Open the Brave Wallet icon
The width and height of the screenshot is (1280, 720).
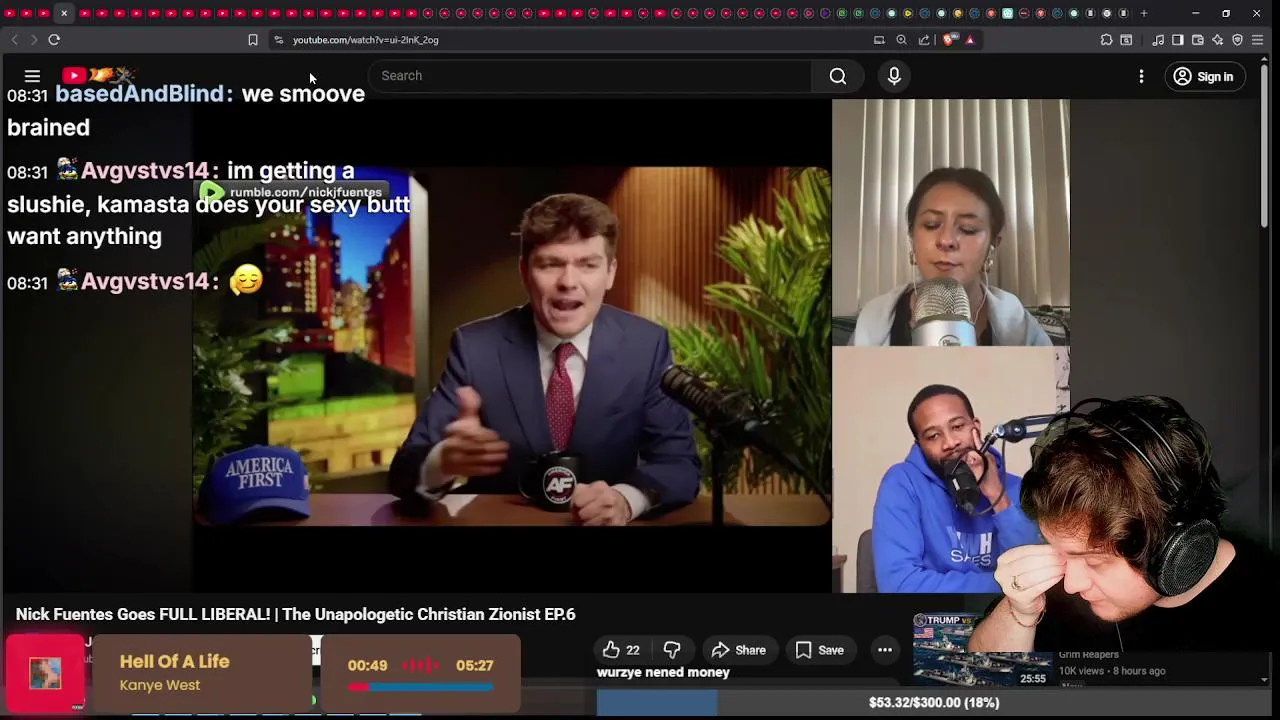pyautogui.click(x=1198, y=40)
